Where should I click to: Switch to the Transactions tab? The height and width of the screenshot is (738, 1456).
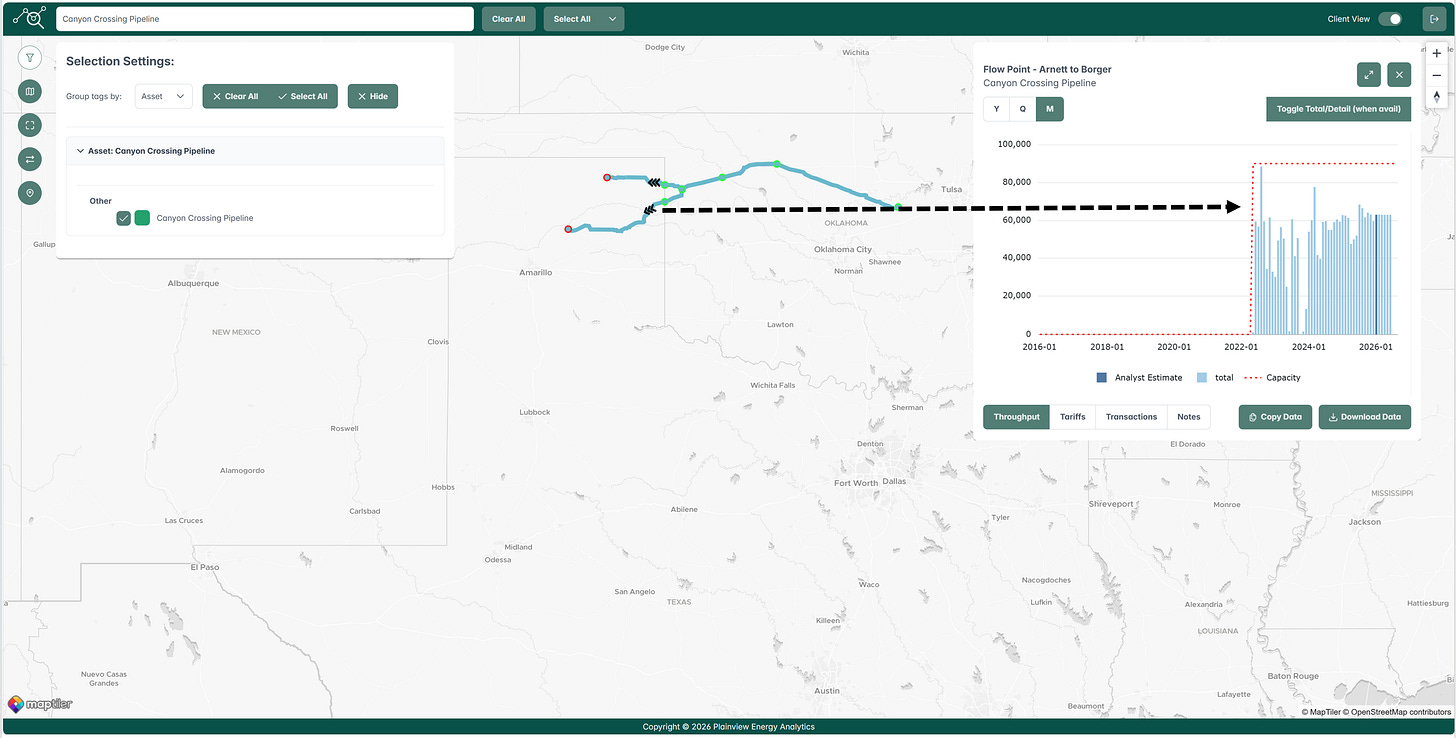point(1131,417)
